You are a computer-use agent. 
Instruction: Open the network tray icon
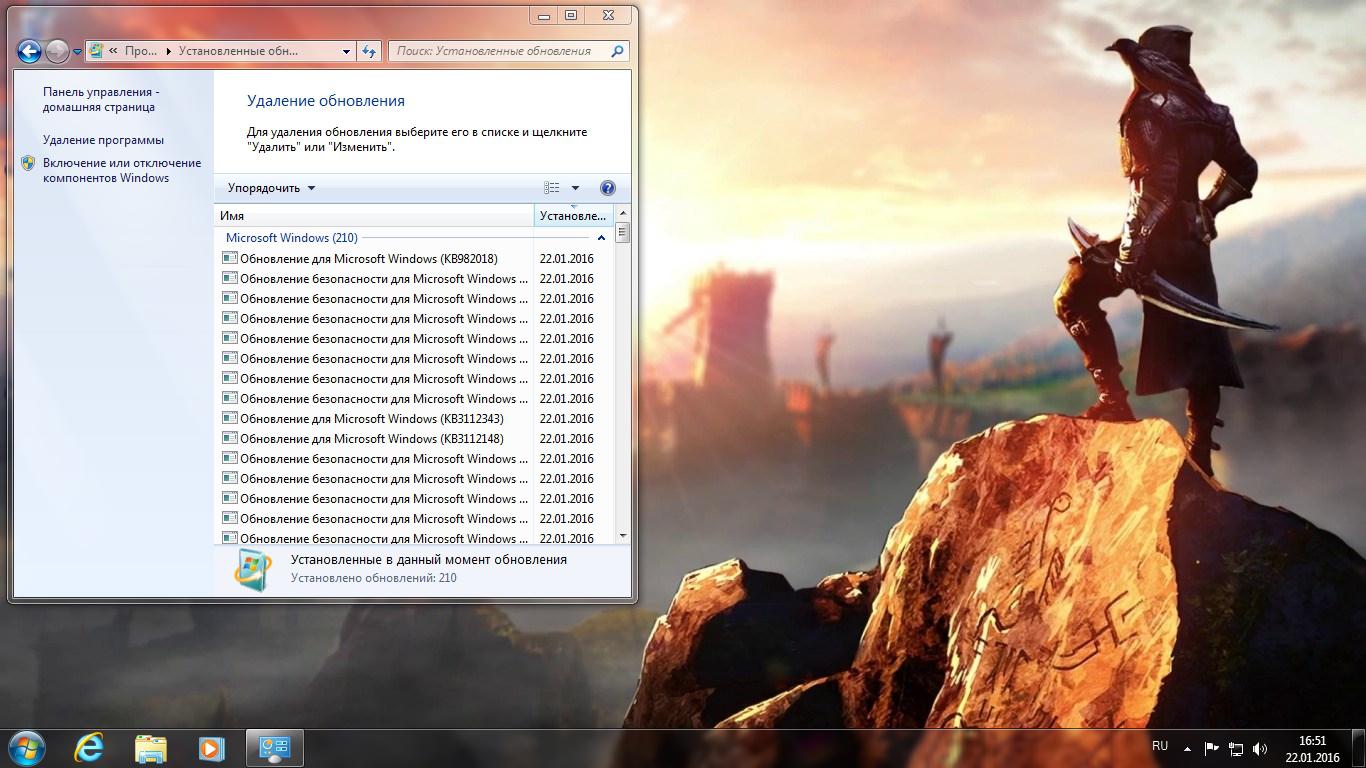pos(1236,748)
